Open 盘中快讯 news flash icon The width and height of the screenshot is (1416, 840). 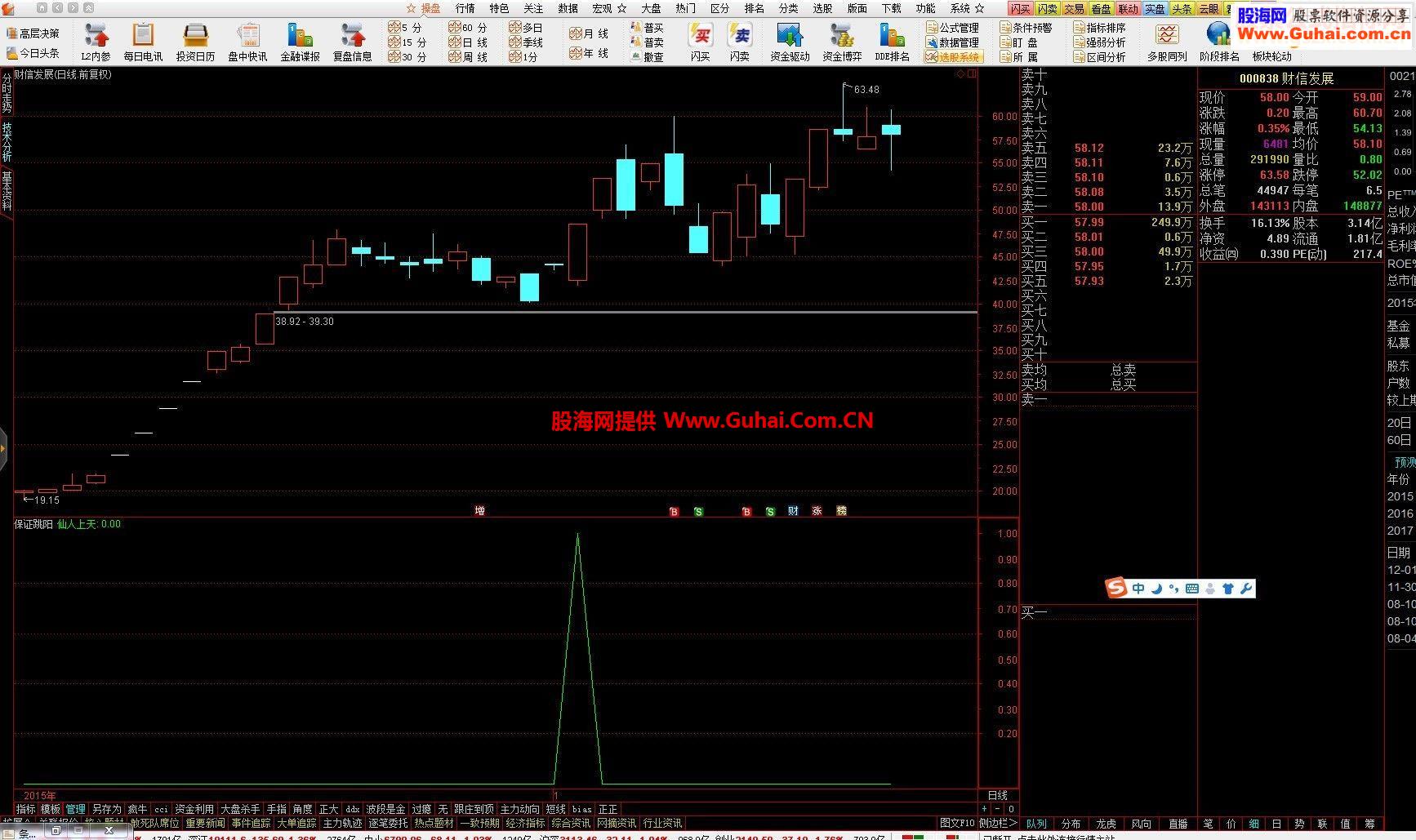247,42
